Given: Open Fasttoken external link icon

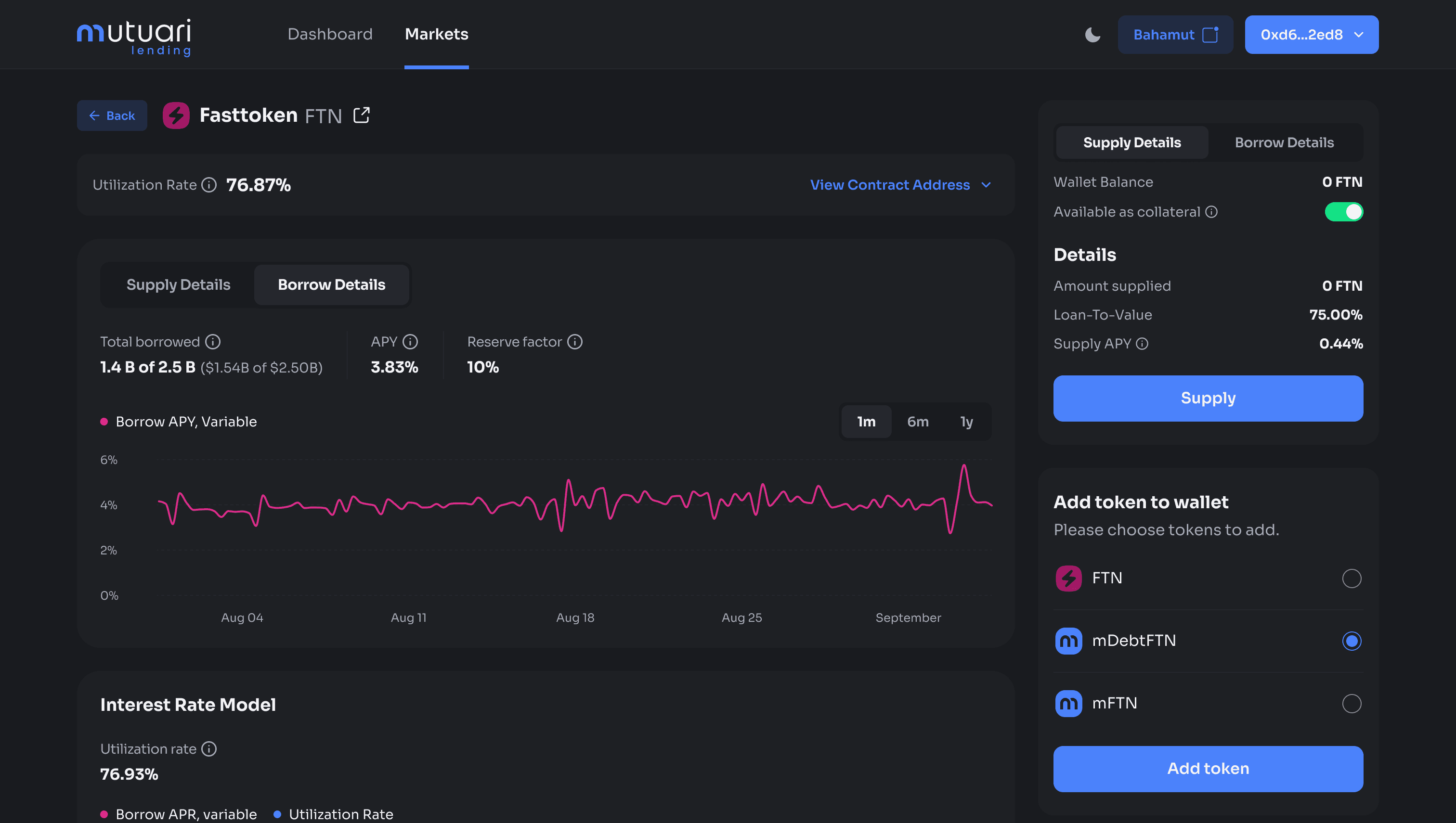Looking at the screenshot, I should pyautogui.click(x=361, y=116).
